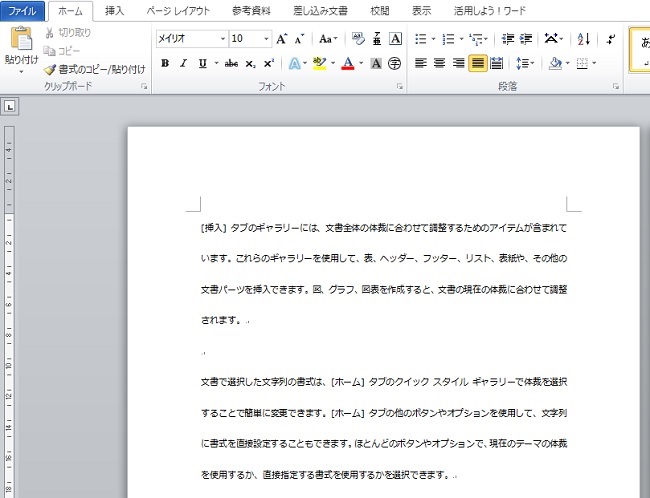Toggle italic formatting
The image size is (650, 498).
[x=183, y=63]
